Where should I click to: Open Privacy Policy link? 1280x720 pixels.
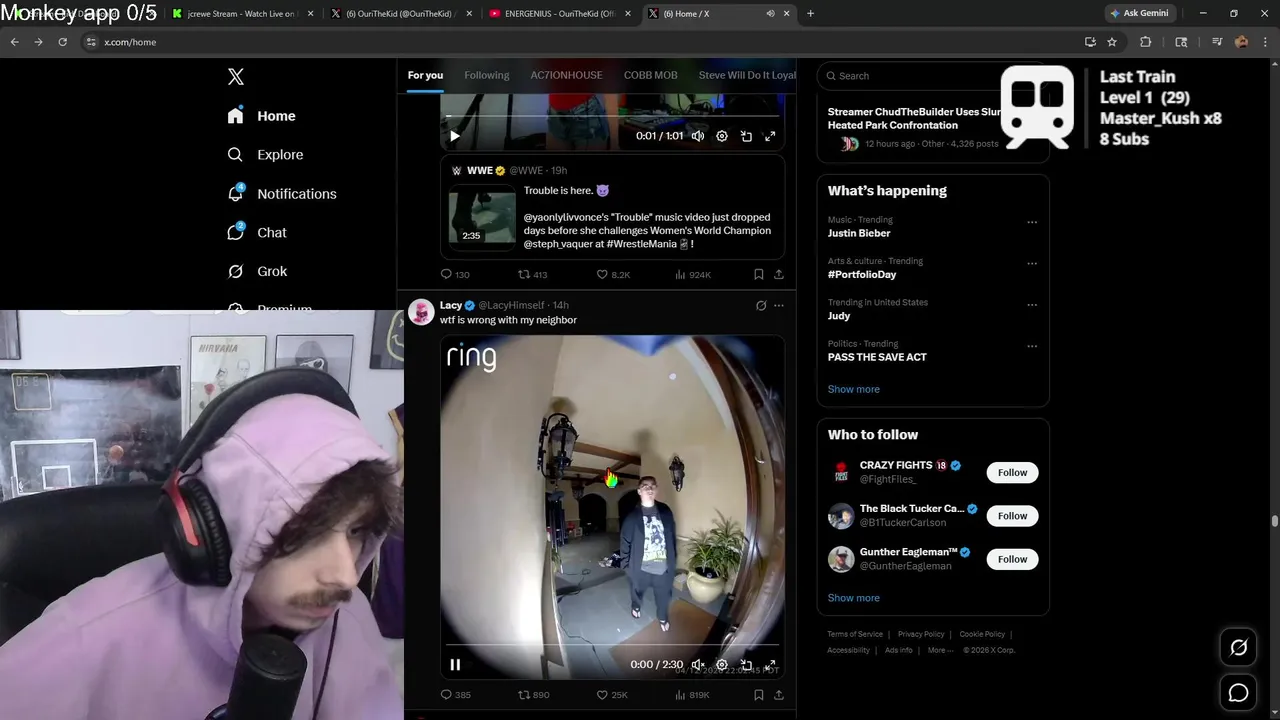coord(921,634)
